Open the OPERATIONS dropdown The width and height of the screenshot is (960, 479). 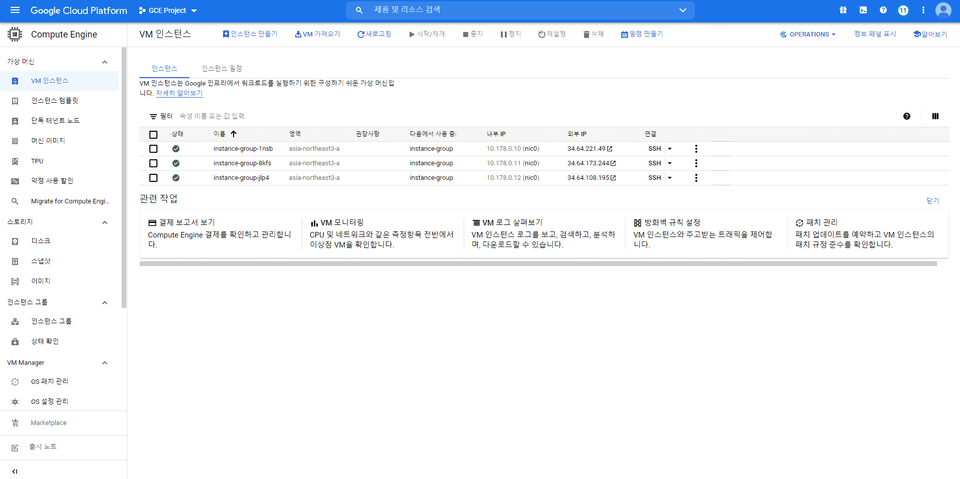click(x=808, y=34)
